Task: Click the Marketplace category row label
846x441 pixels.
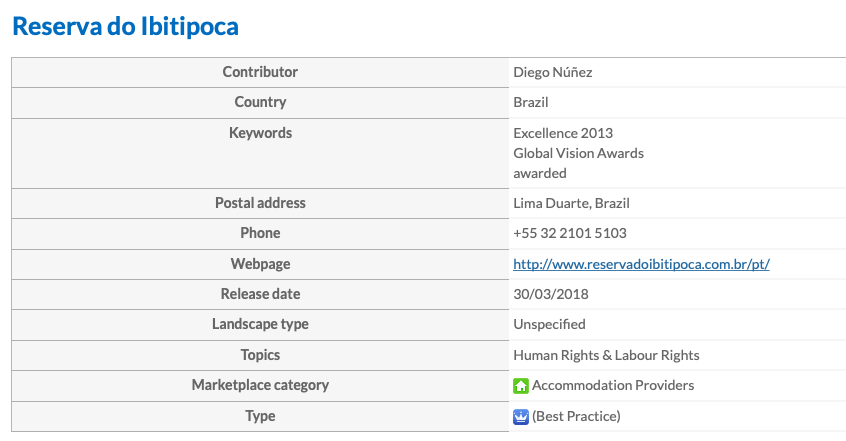Action: pos(260,385)
